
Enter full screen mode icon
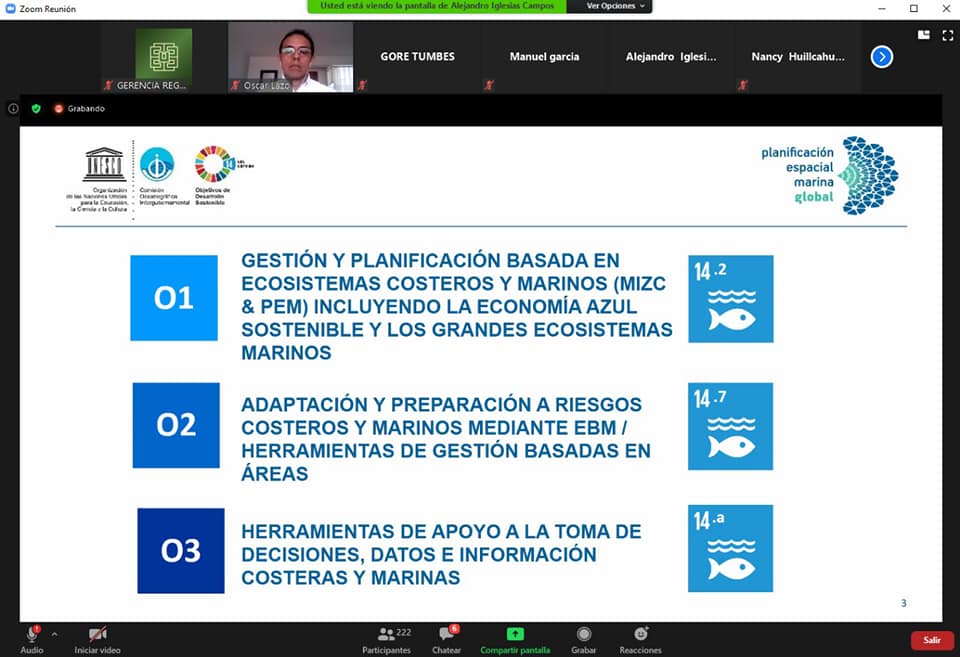(x=947, y=35)
